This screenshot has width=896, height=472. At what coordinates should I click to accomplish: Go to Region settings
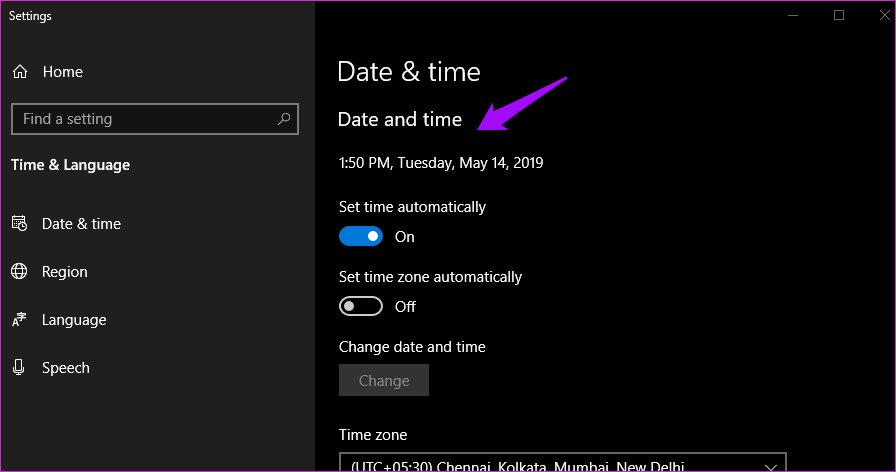[x=65, y=272]
